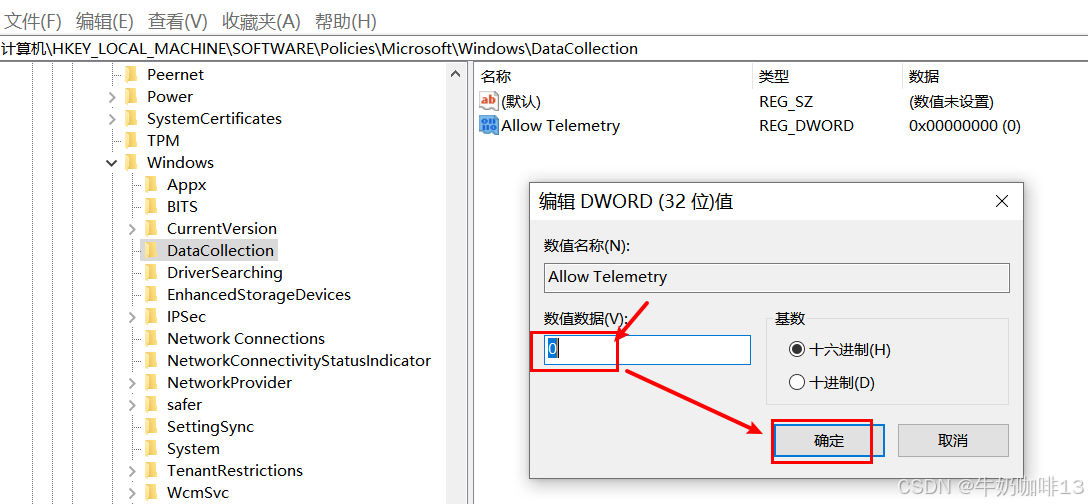Collapse the Windows registry key
Image resolution: width=1088 pixels, height=504 pixels.
[x=112, y=162]
